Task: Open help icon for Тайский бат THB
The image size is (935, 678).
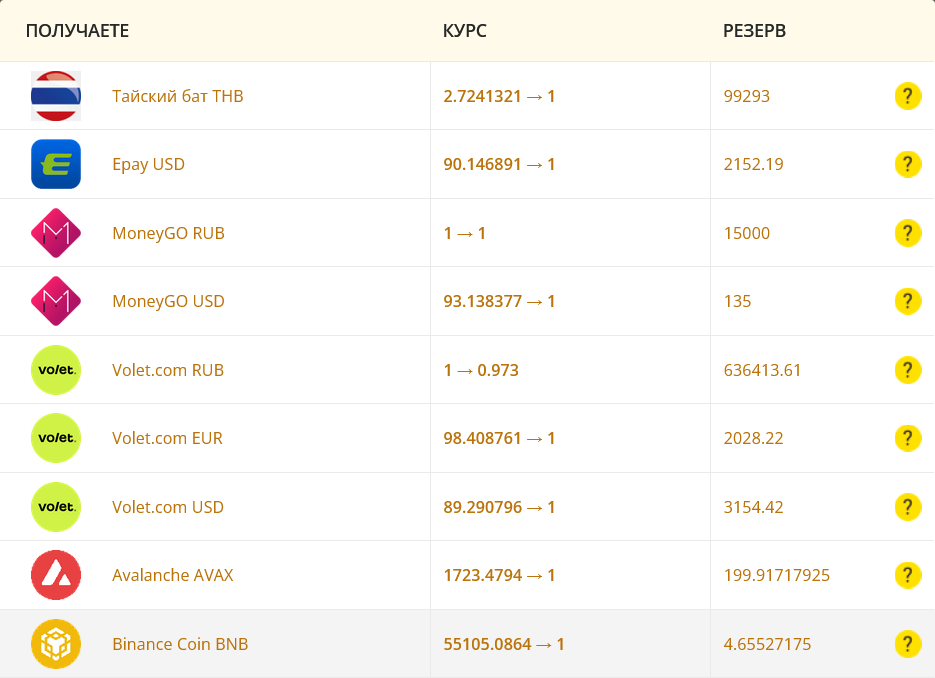Action: 908,96
